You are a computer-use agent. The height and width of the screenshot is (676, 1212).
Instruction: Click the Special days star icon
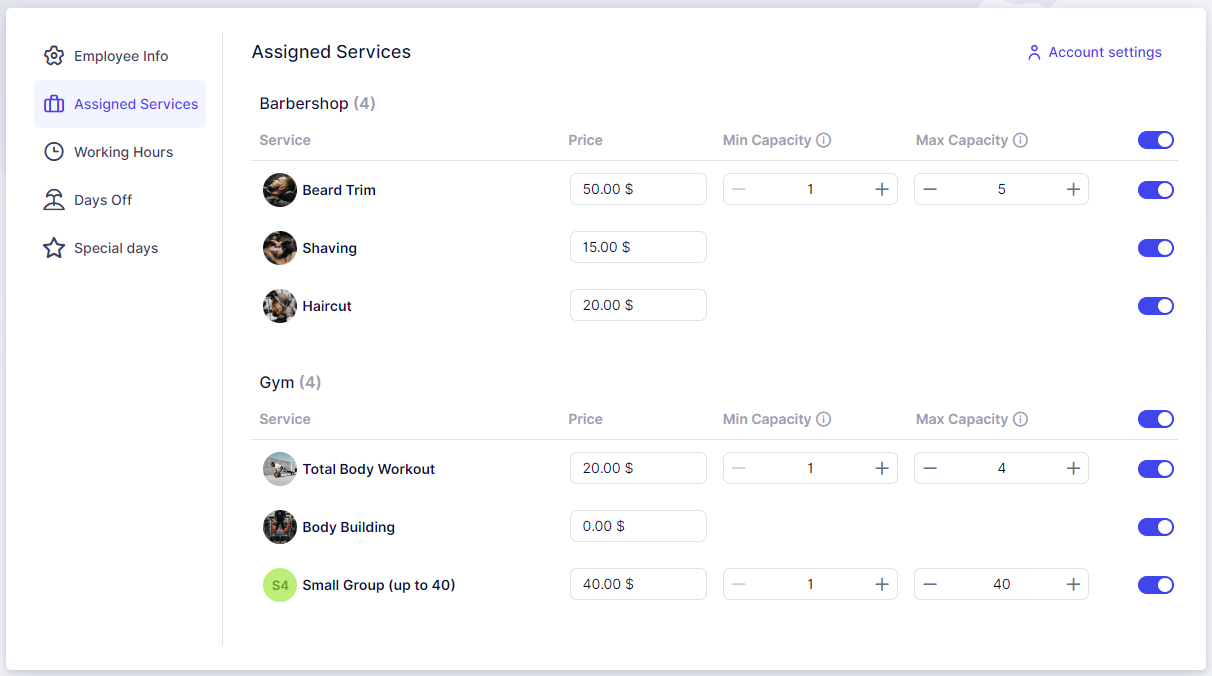tap(54, 248)
